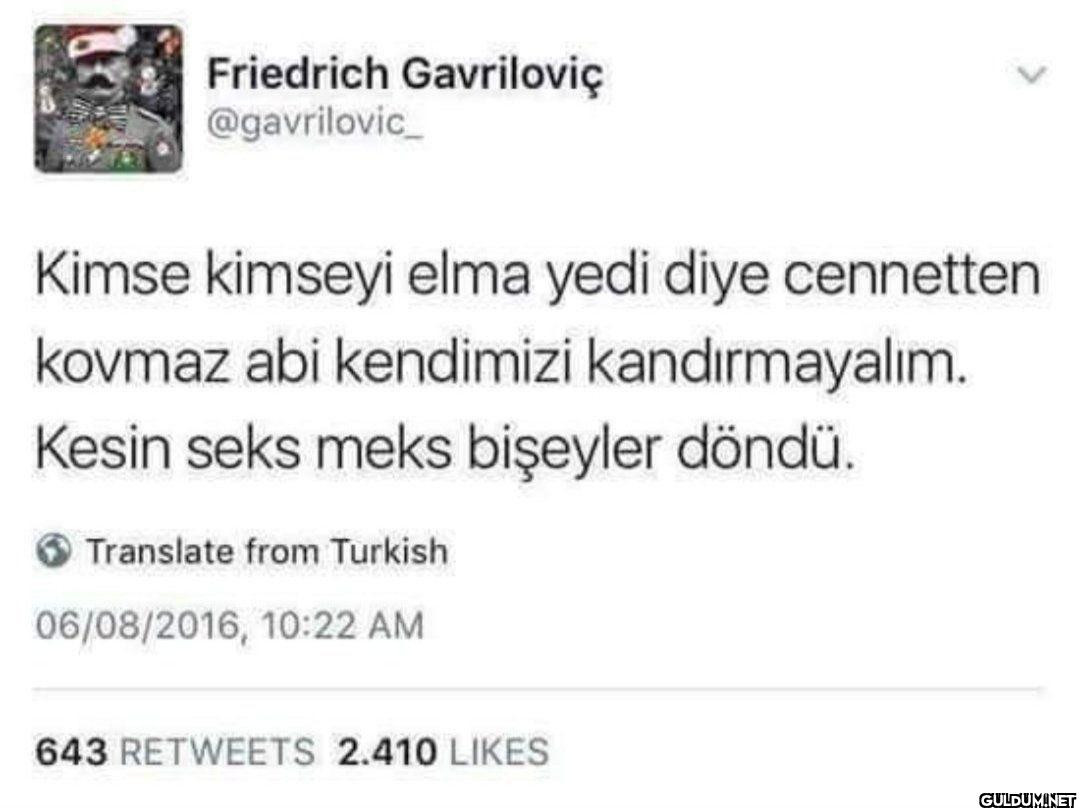1080x808 pixels.
Task: Open the Friedrich Gavriloviç display name
Action: point(404,73)
